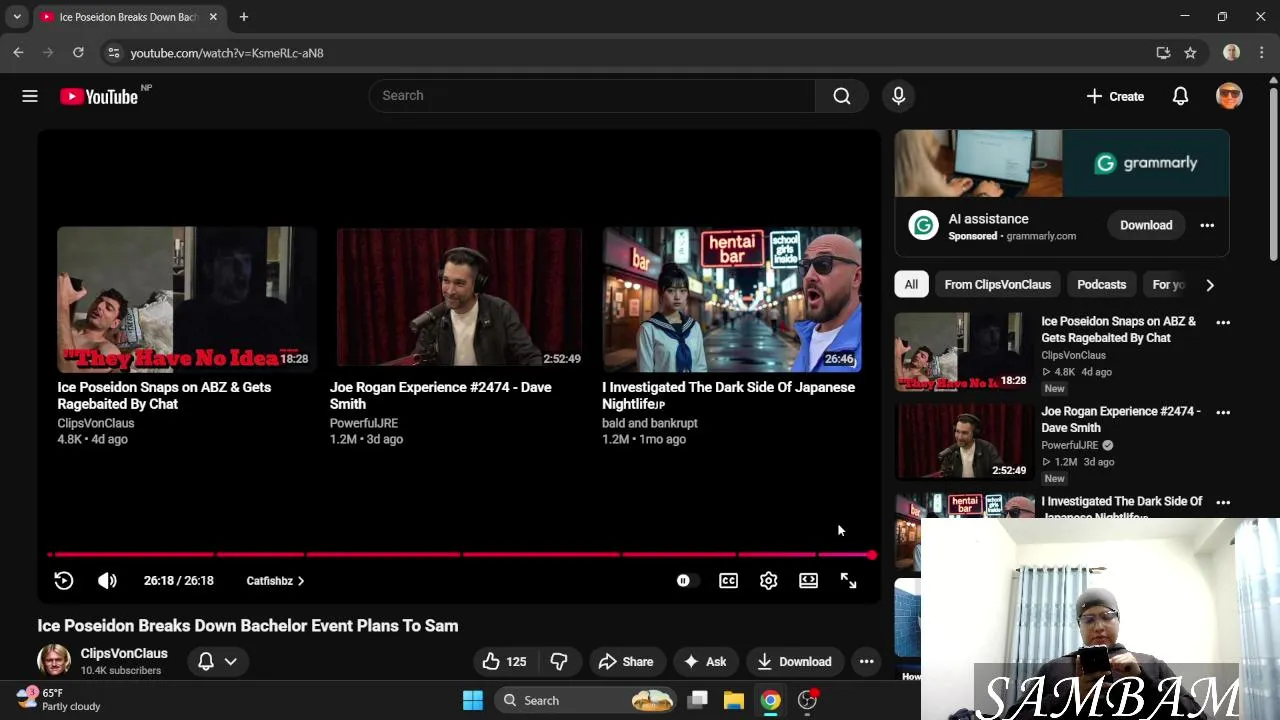Open Chrome from the taskbar
Screen dimensions: 1280x720
tap(770, 700)
